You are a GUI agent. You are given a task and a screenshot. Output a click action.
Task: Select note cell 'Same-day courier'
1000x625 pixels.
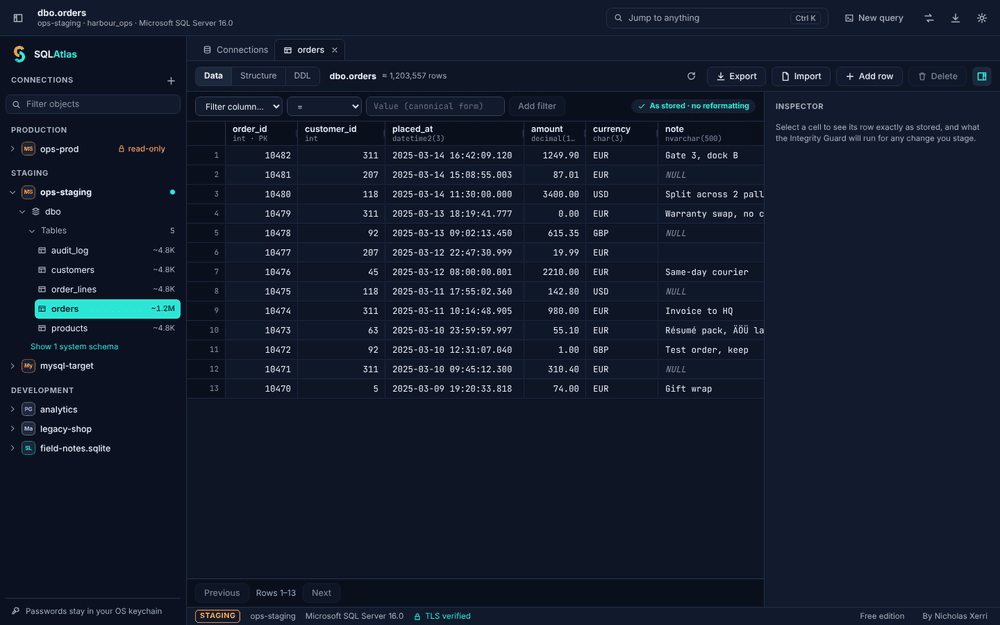tap(710, 272)
